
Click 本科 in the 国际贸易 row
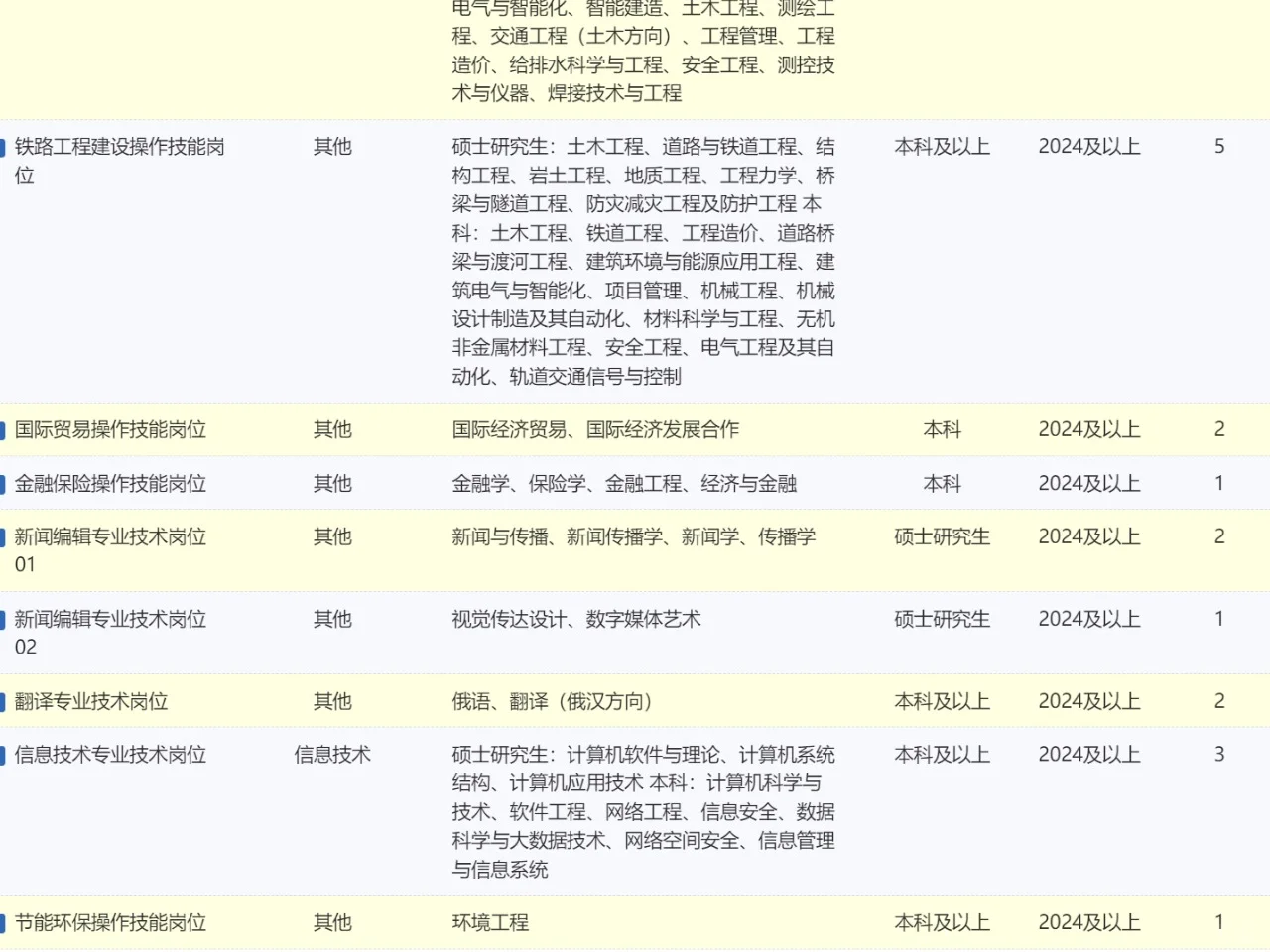943,429
